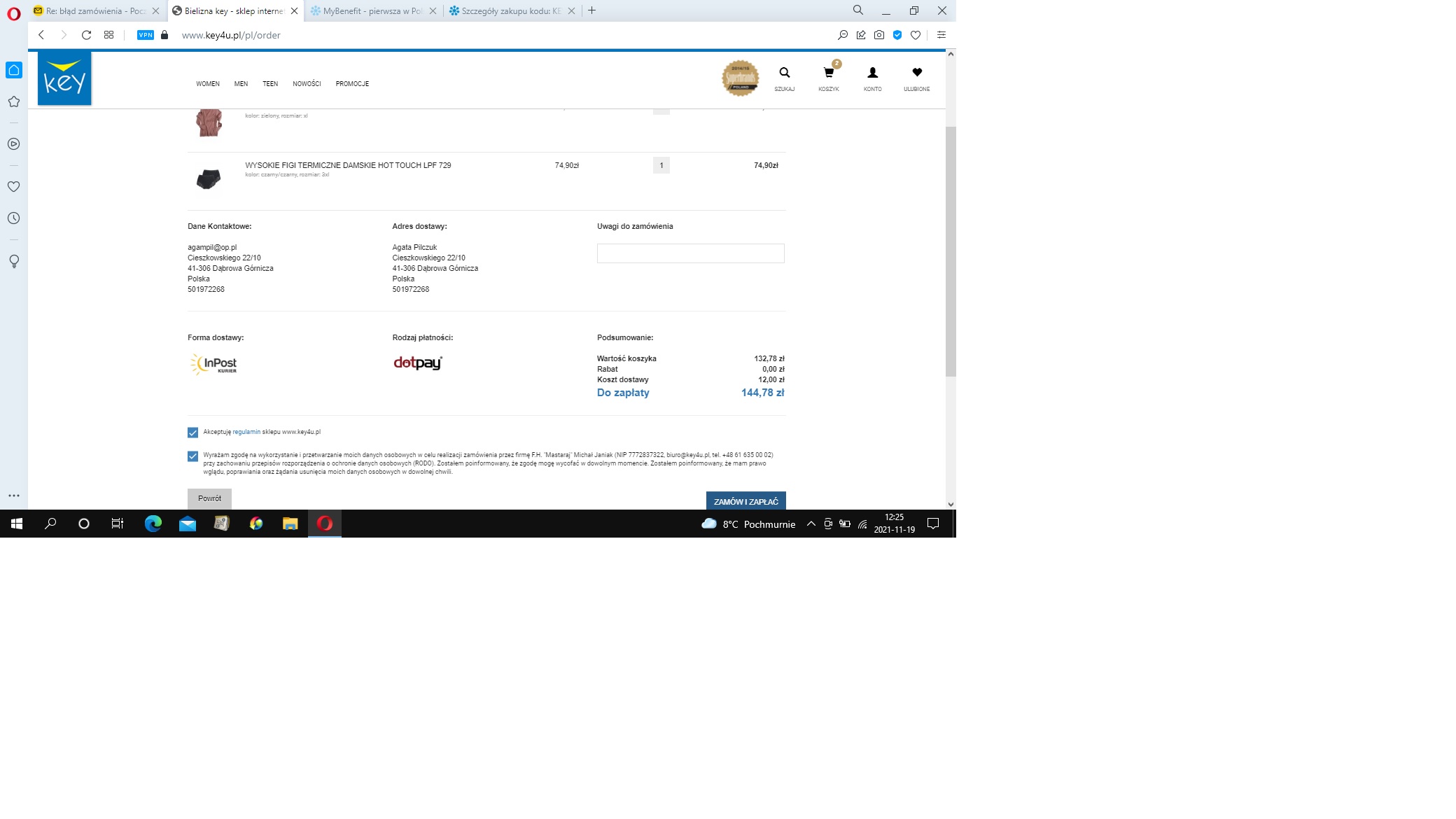Expand the hidden system tray icons chevron
The width and height of the screenshot is (1456, 819).
pos(811,524)
